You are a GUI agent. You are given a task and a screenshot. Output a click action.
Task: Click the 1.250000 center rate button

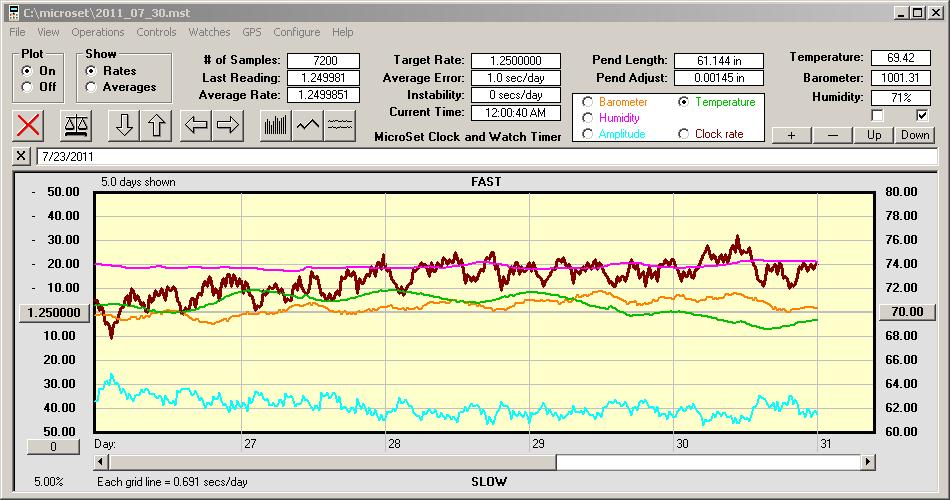54,313
